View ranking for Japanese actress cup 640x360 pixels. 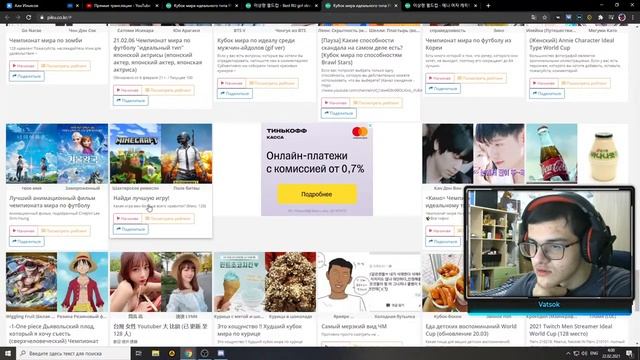pos(168,90)
